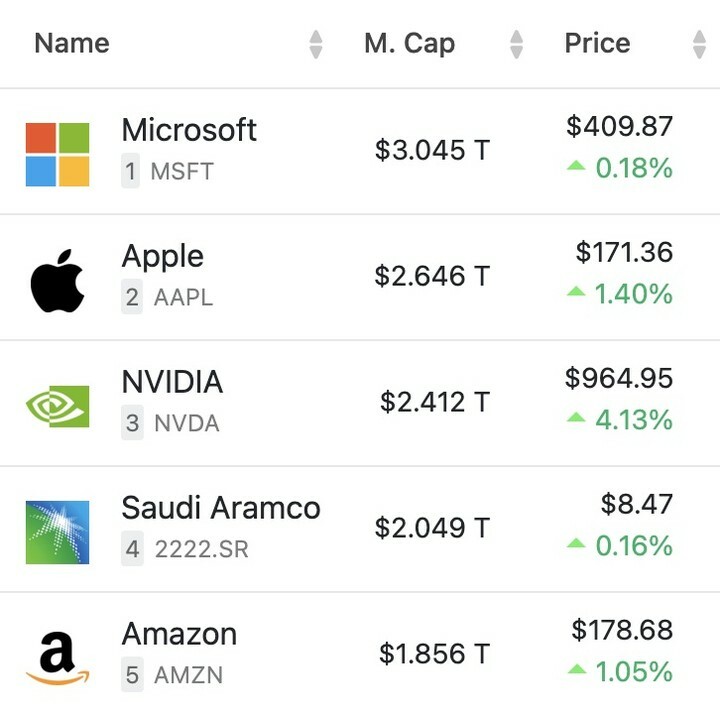The image size is (720, 716).
Task: Click the green NVIDIA eye logo
Action: tap(57, 406)
